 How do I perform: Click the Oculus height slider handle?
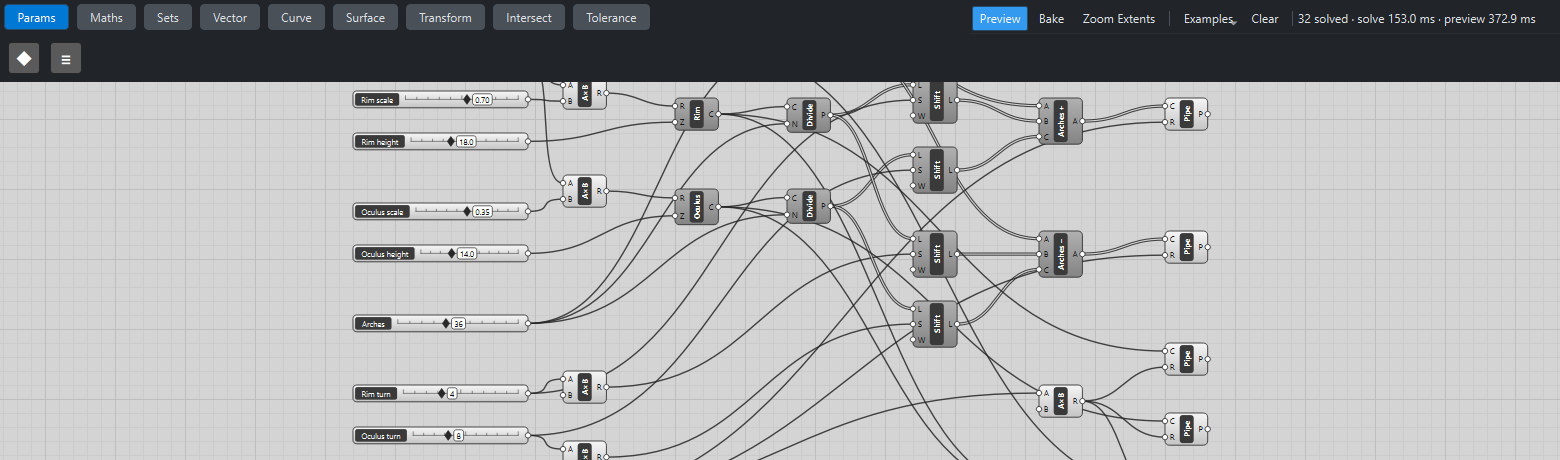451,254
